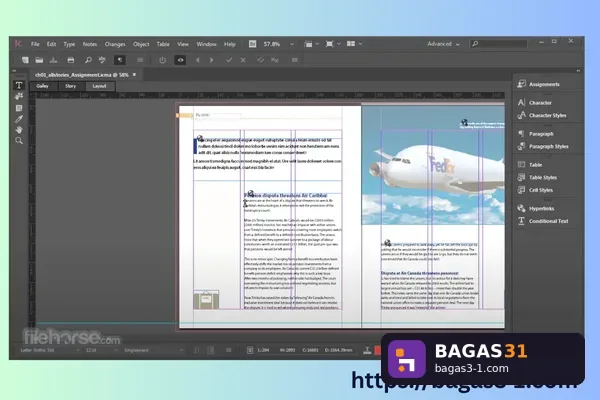Select the Position tool in toolbox
Screen dimensions: 600x400
[19, 96]
